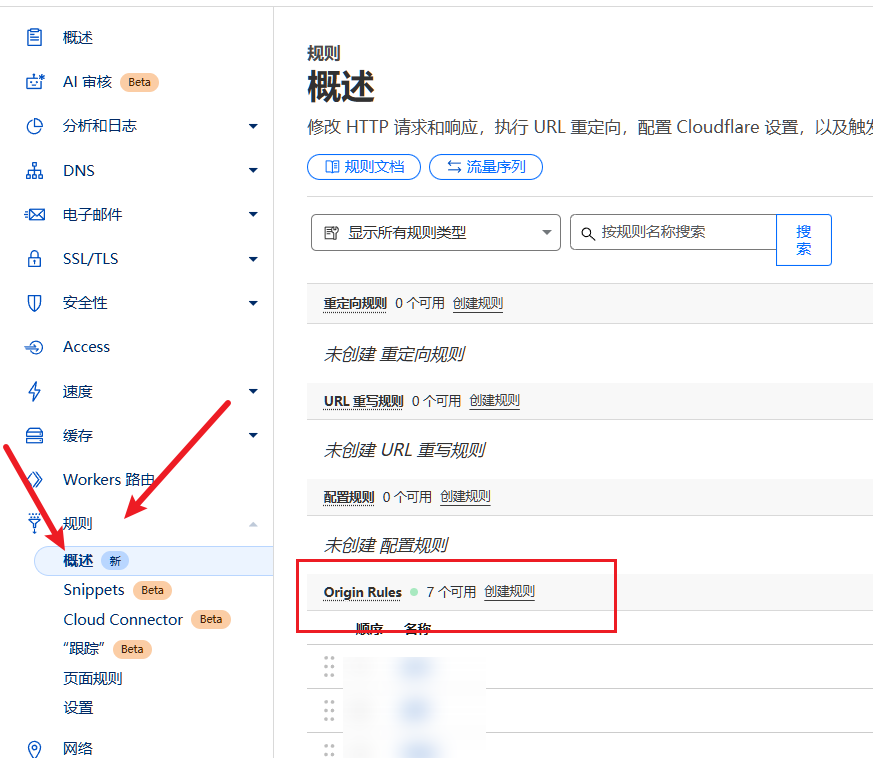Expand the 分析和日志 sidebar section
Screen dimensions: 873x758
click(x=253, y=126)
